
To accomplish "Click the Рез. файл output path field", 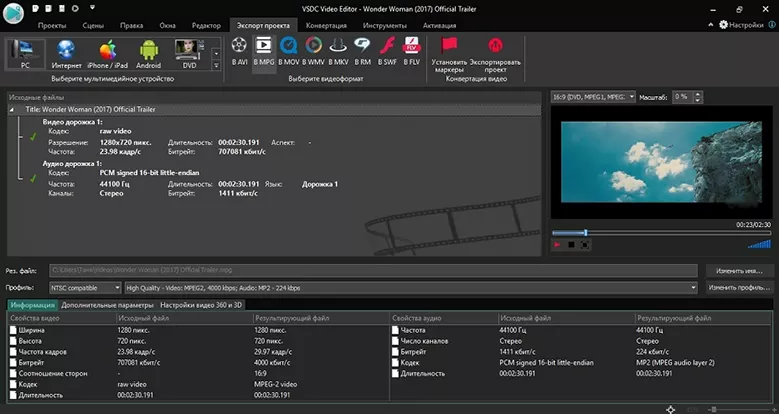I will pyautogui.click(x=373, y=270).
